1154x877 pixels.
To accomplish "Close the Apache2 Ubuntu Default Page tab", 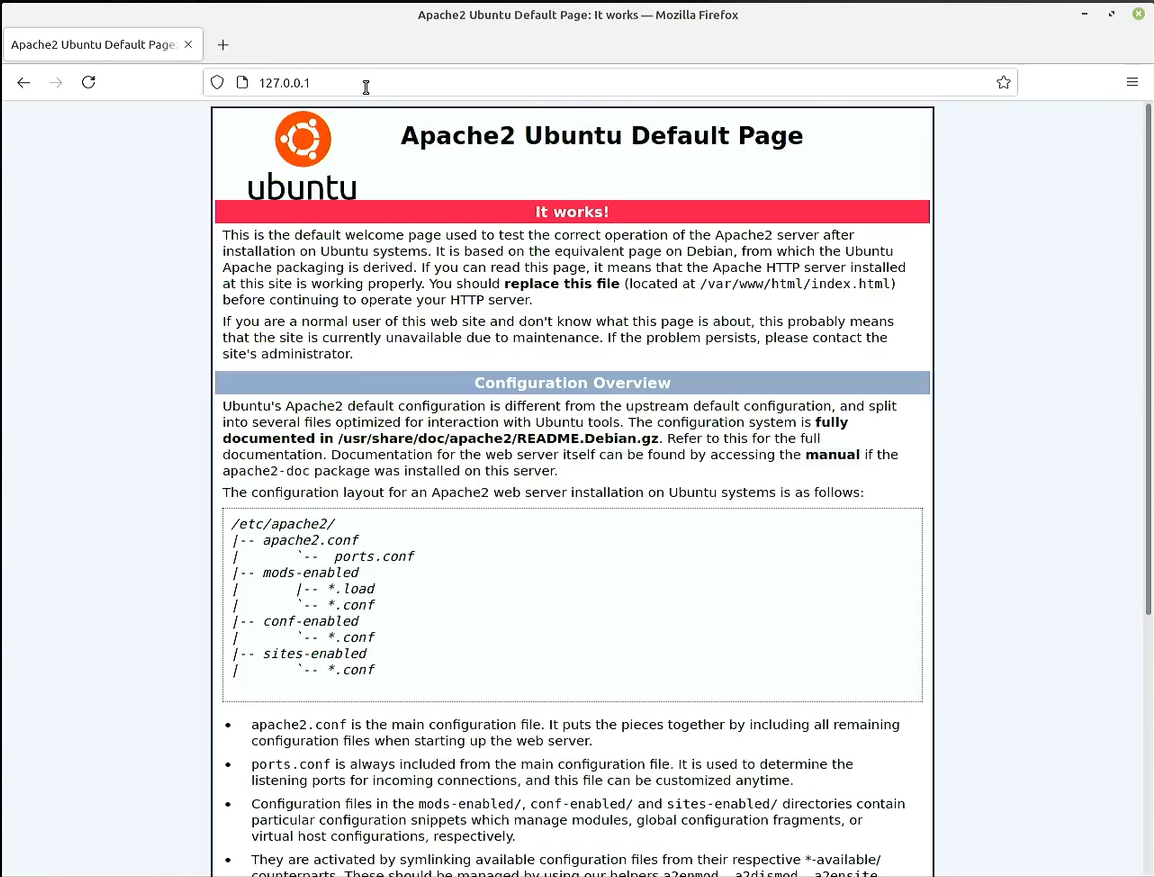I will click(x=189, y=45).
